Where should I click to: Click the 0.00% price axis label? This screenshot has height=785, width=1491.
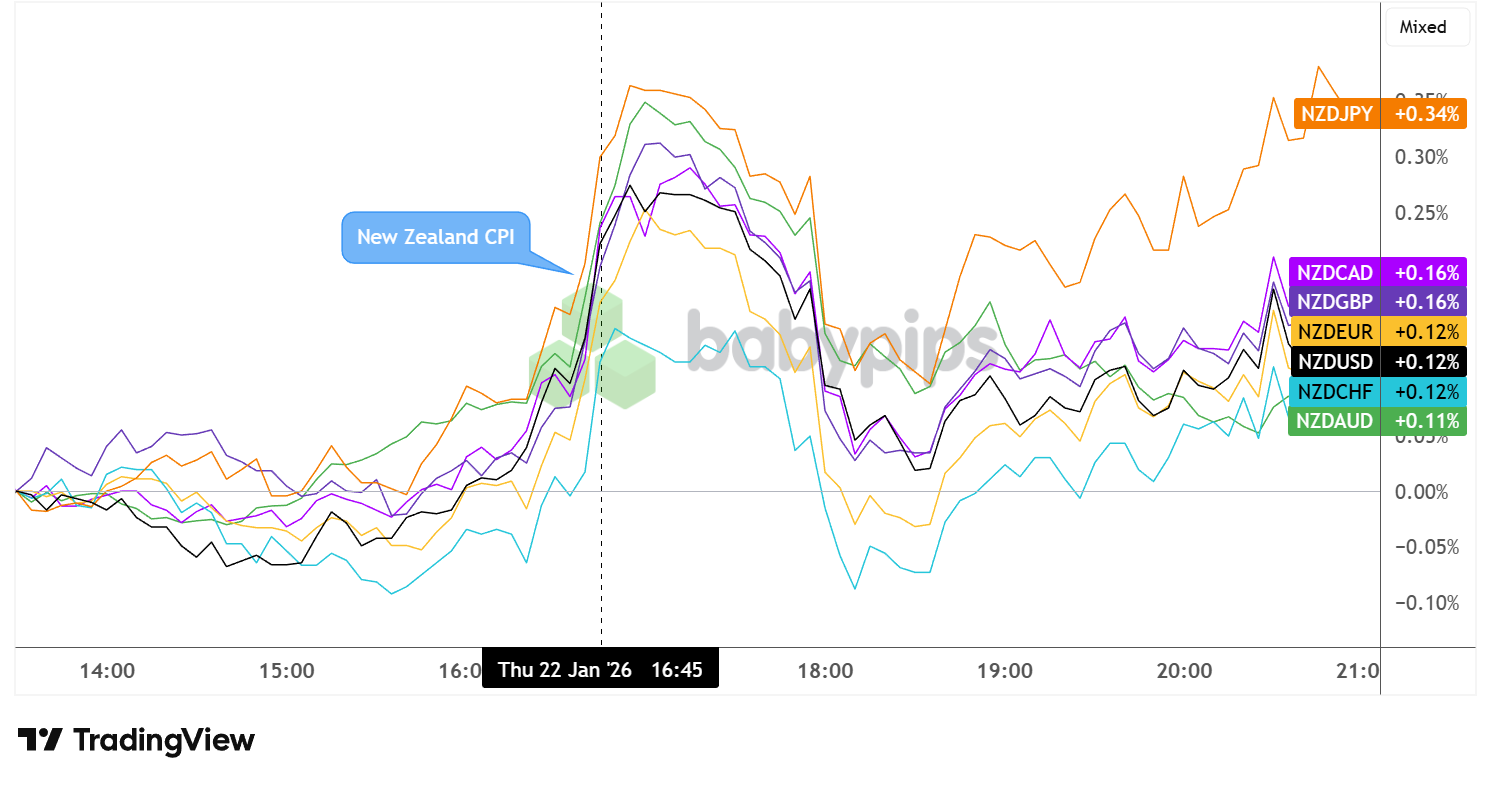(x=1422, y=491)
